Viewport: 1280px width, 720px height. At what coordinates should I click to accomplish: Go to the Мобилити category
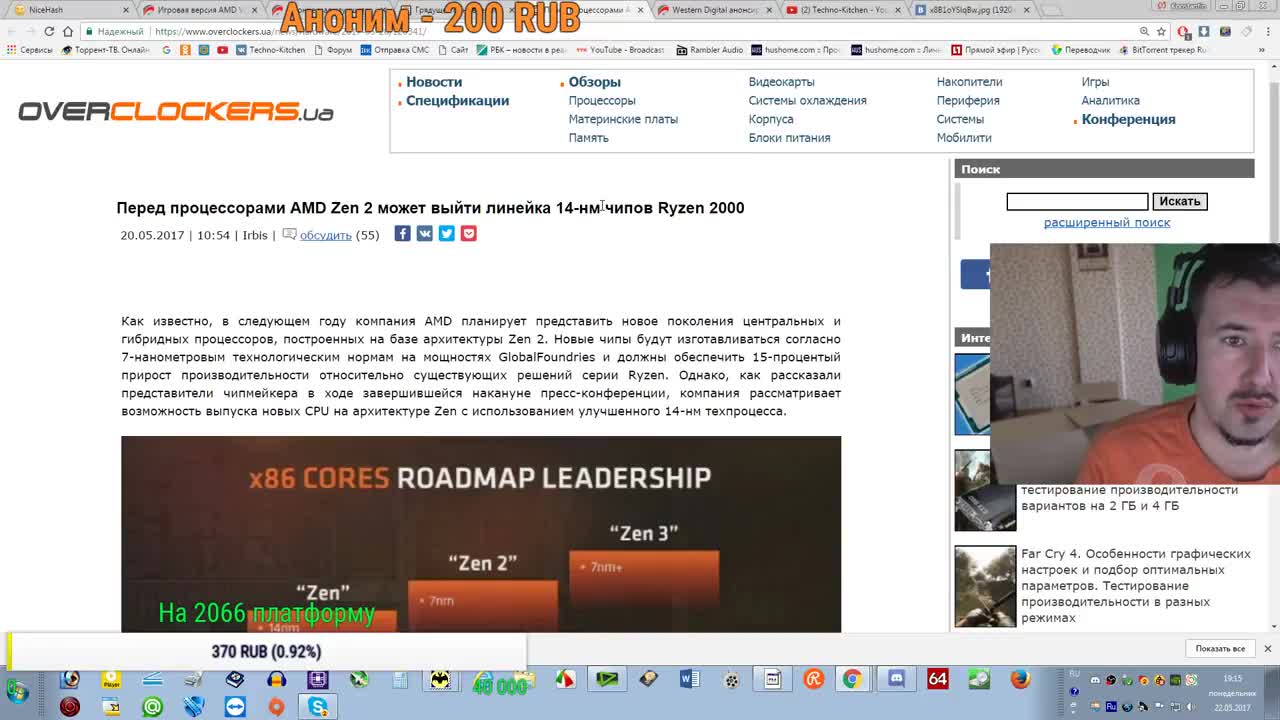click(964, 138)
